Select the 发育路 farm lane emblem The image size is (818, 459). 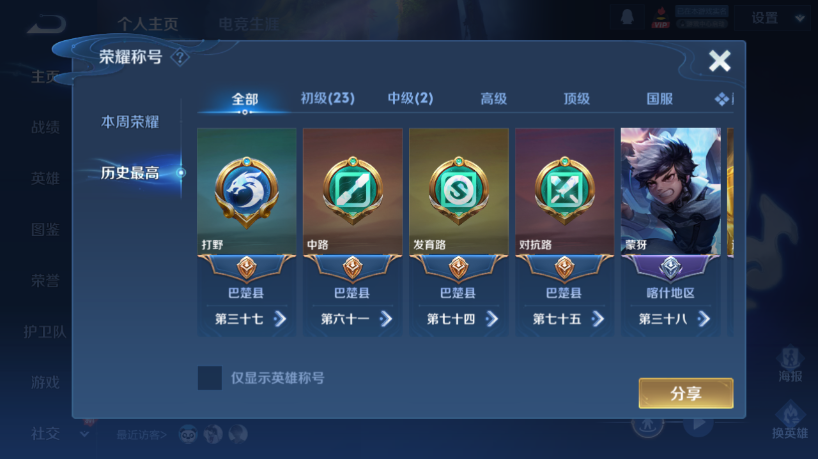pos(459,190)
